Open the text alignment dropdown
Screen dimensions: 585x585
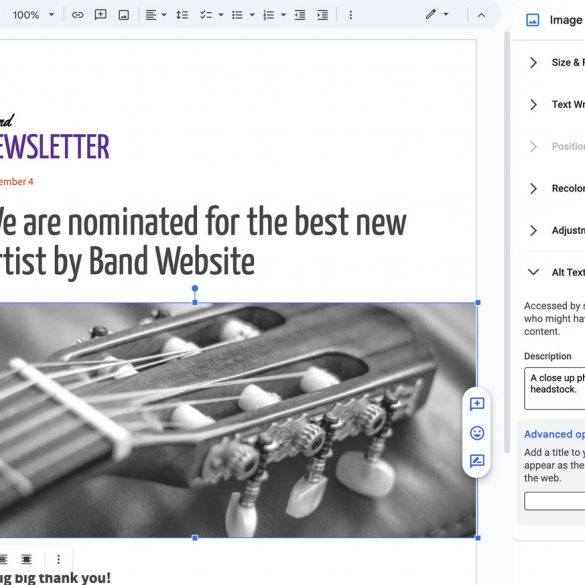pos(156,15)
